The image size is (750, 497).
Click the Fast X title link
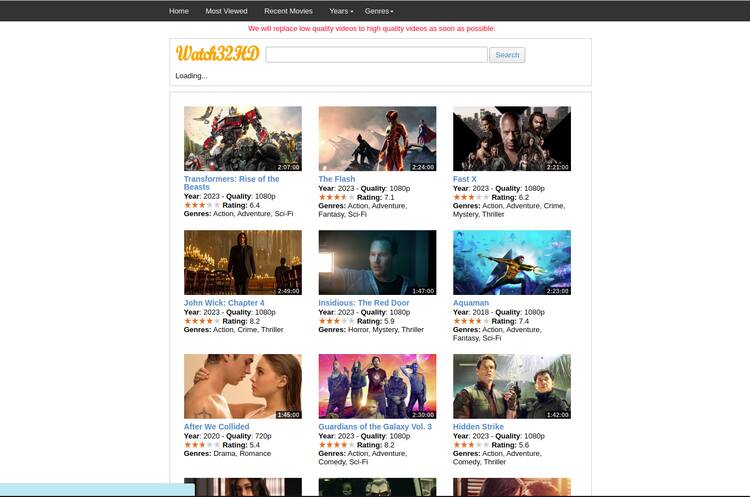(464, 179)
